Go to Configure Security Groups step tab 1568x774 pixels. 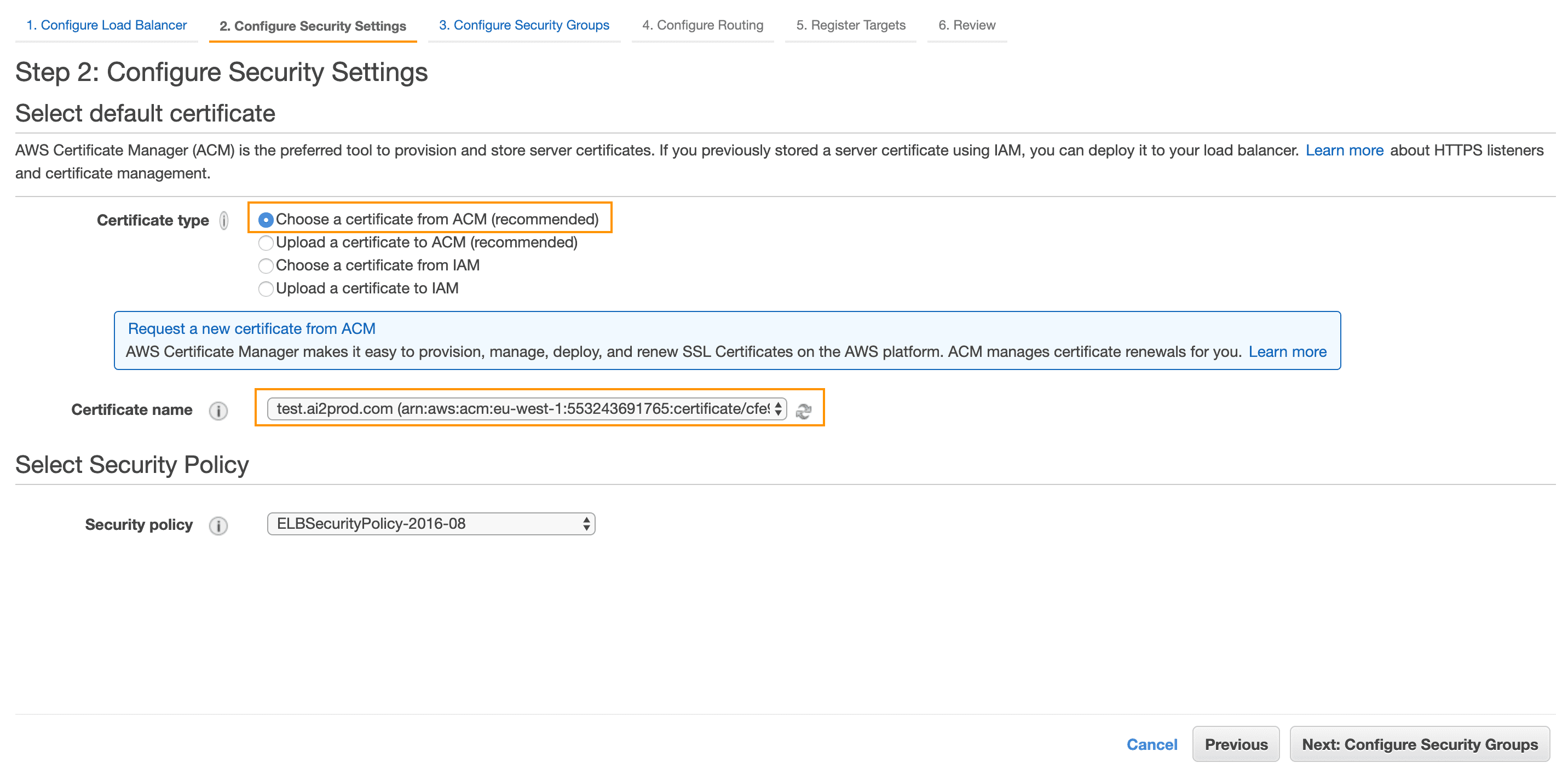[x=524, y=26]
